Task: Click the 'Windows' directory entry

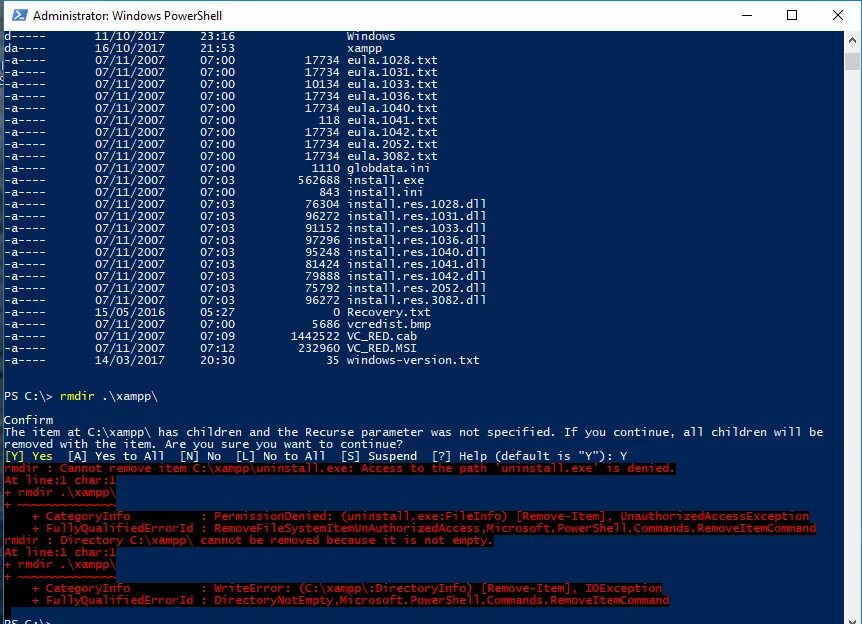Action: (x=371, y=36)
